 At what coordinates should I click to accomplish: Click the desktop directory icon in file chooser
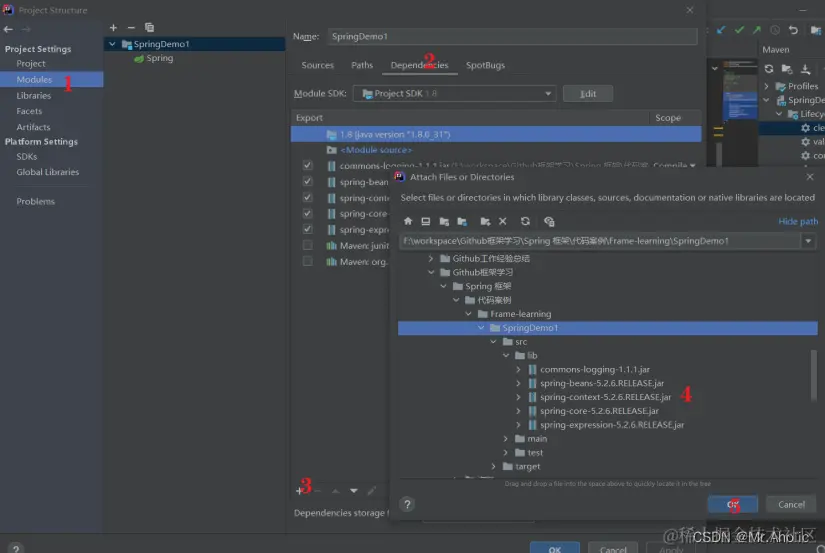[426, 221]
